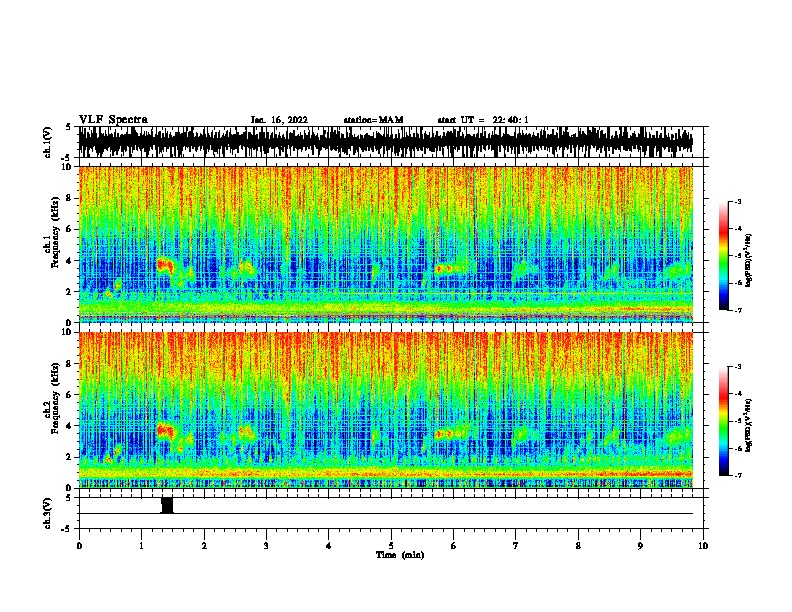The height and width of the screenshot is (612, 792).
Task: Click the ch.1 spectrogram color scale bar
Action: click(724, 256)
